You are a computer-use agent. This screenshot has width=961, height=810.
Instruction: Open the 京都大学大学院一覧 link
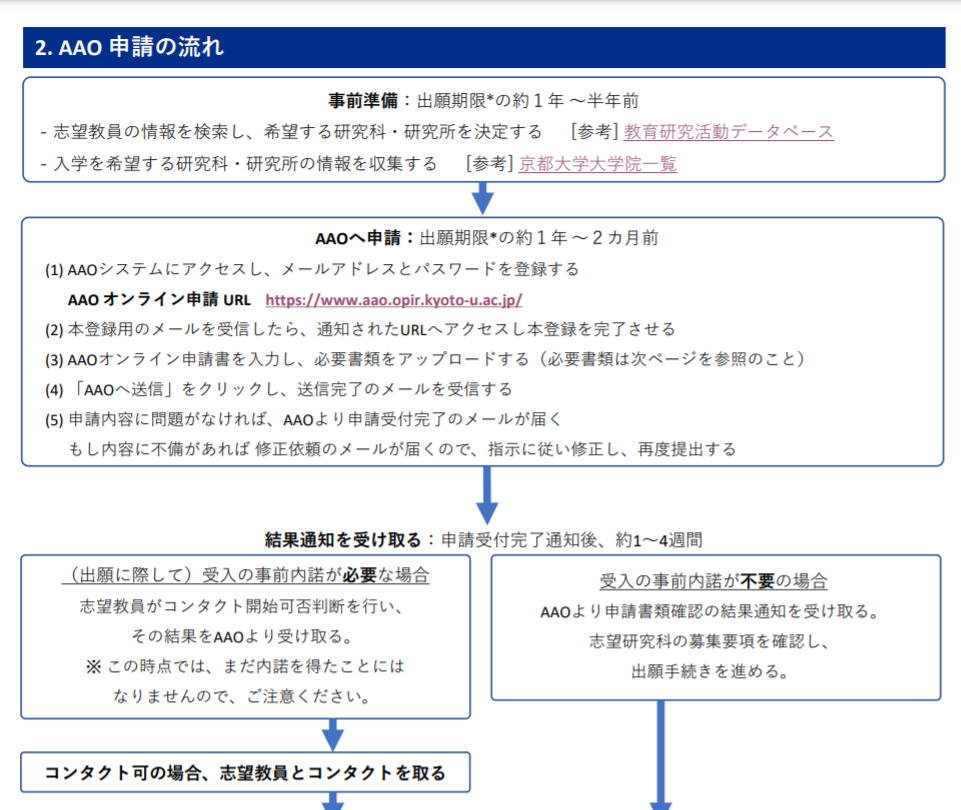597,164
